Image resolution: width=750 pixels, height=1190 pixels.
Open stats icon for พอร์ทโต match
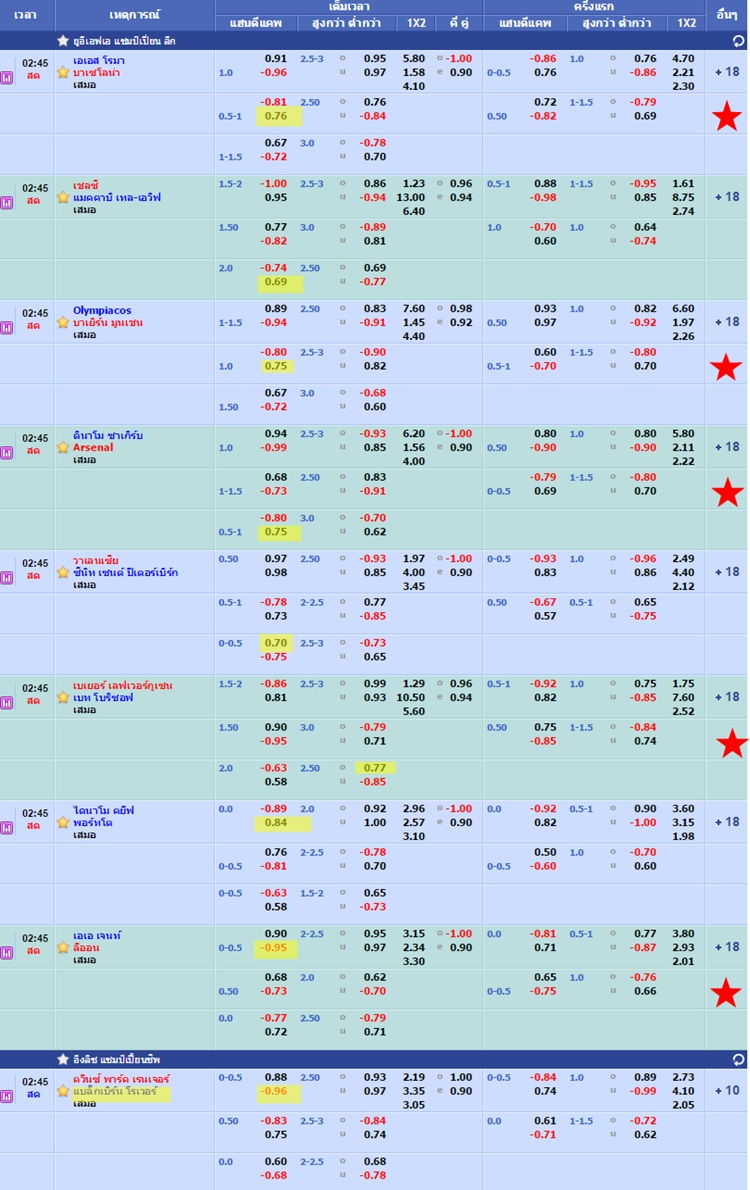pos(7,828)
